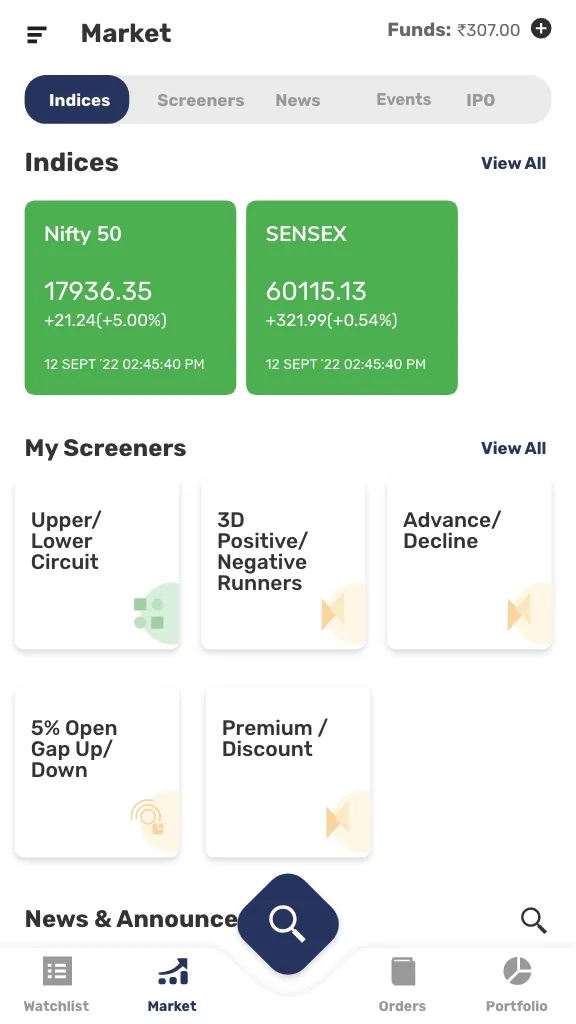576x1024 pixels.
Task: Select the 3D Positive/Negative Runners screener
Action: 284,563
